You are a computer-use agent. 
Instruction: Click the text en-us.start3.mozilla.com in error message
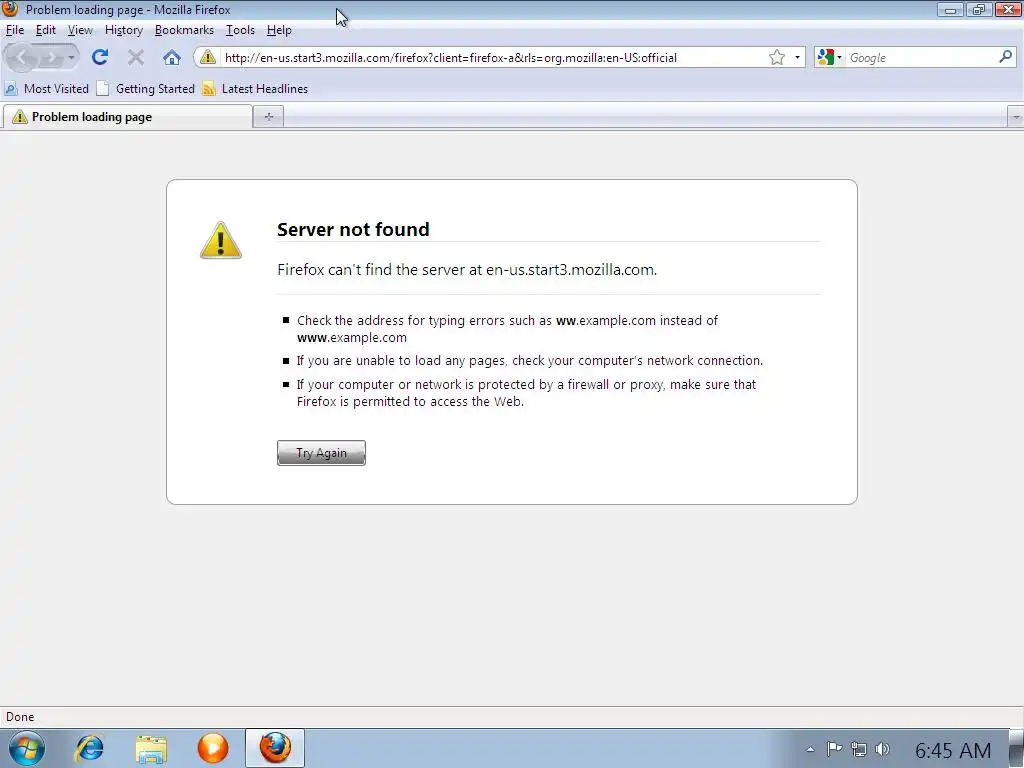pos(570,270)
